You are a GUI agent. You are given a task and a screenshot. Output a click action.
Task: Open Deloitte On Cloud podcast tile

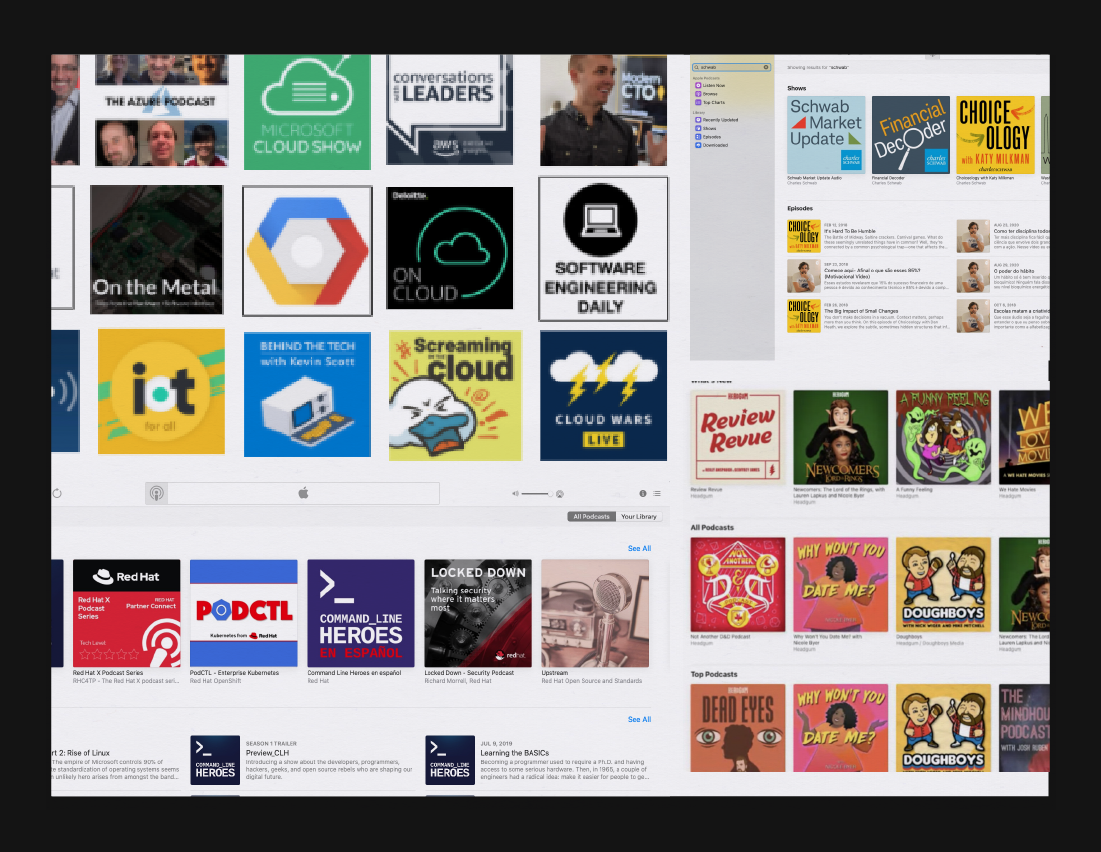[x=449, y=248]
